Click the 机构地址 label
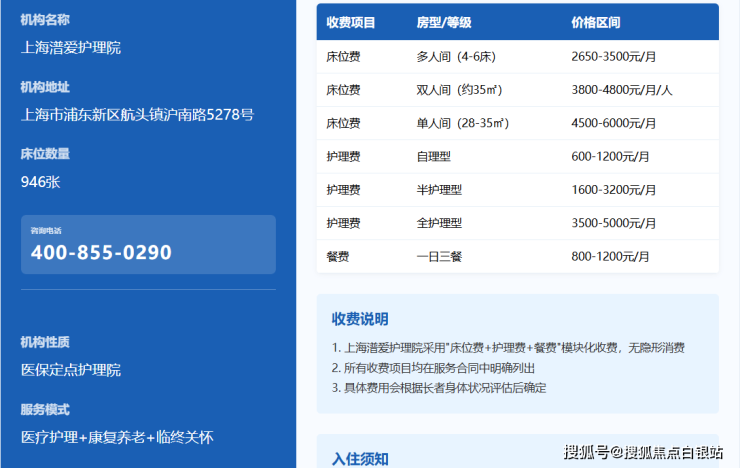 point(45,87)
